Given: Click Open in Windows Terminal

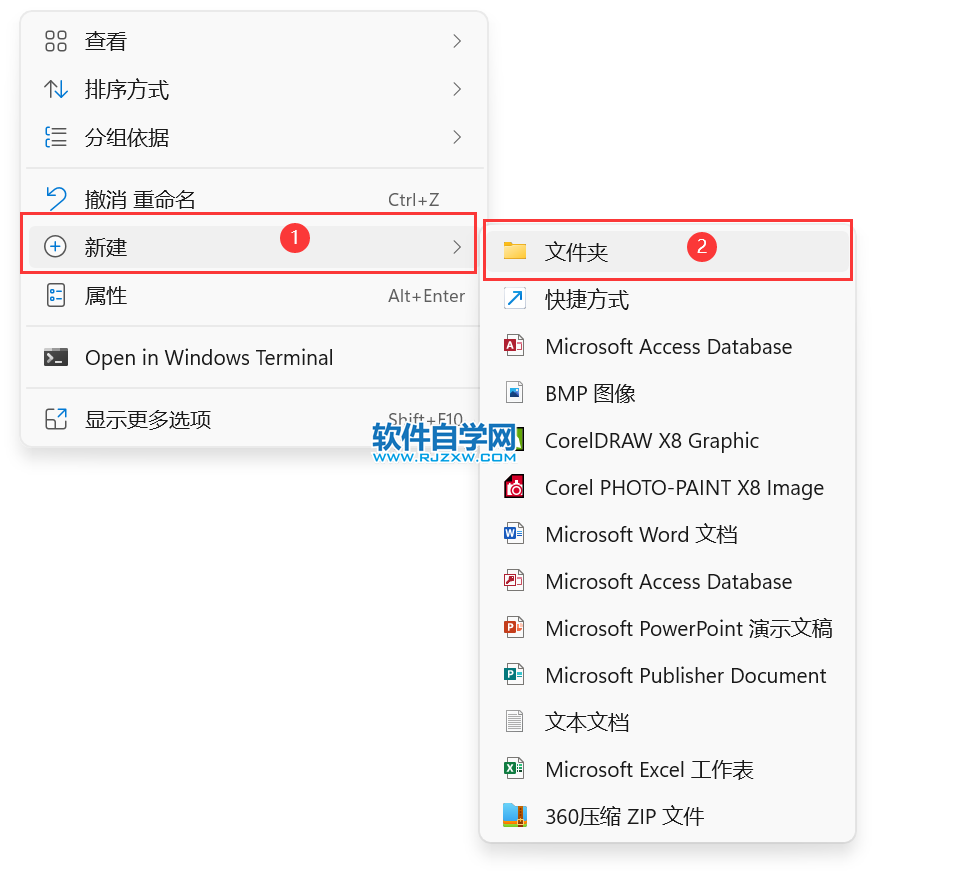Looking at the screenshot, I should (x=254, y=358).
